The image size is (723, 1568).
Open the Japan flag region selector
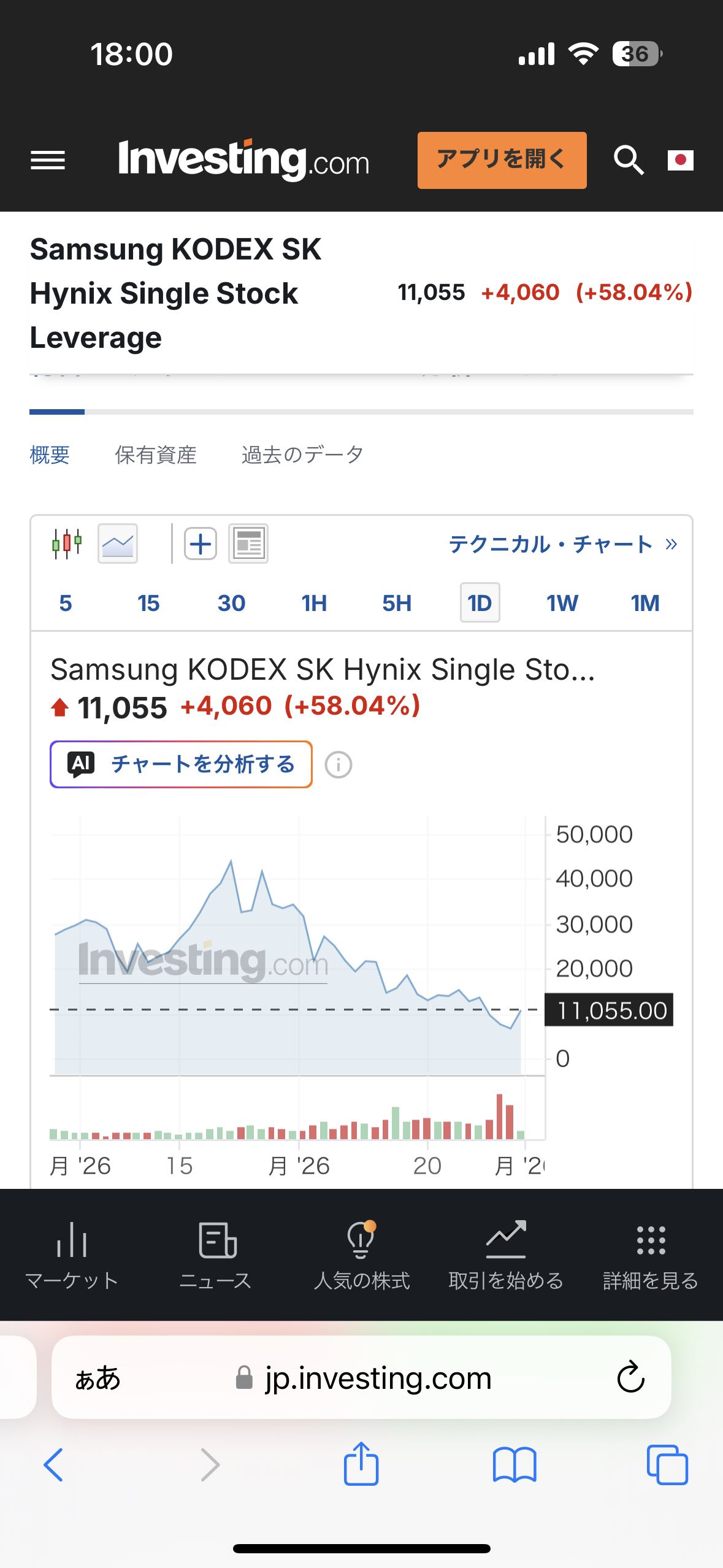[680, 160]
